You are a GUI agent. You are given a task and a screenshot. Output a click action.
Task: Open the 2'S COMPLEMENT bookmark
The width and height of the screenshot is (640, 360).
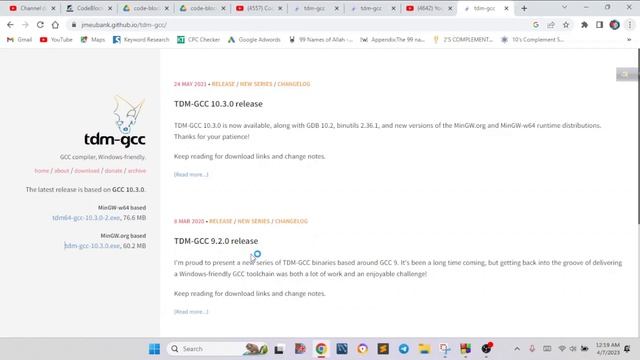click(463, 40)
